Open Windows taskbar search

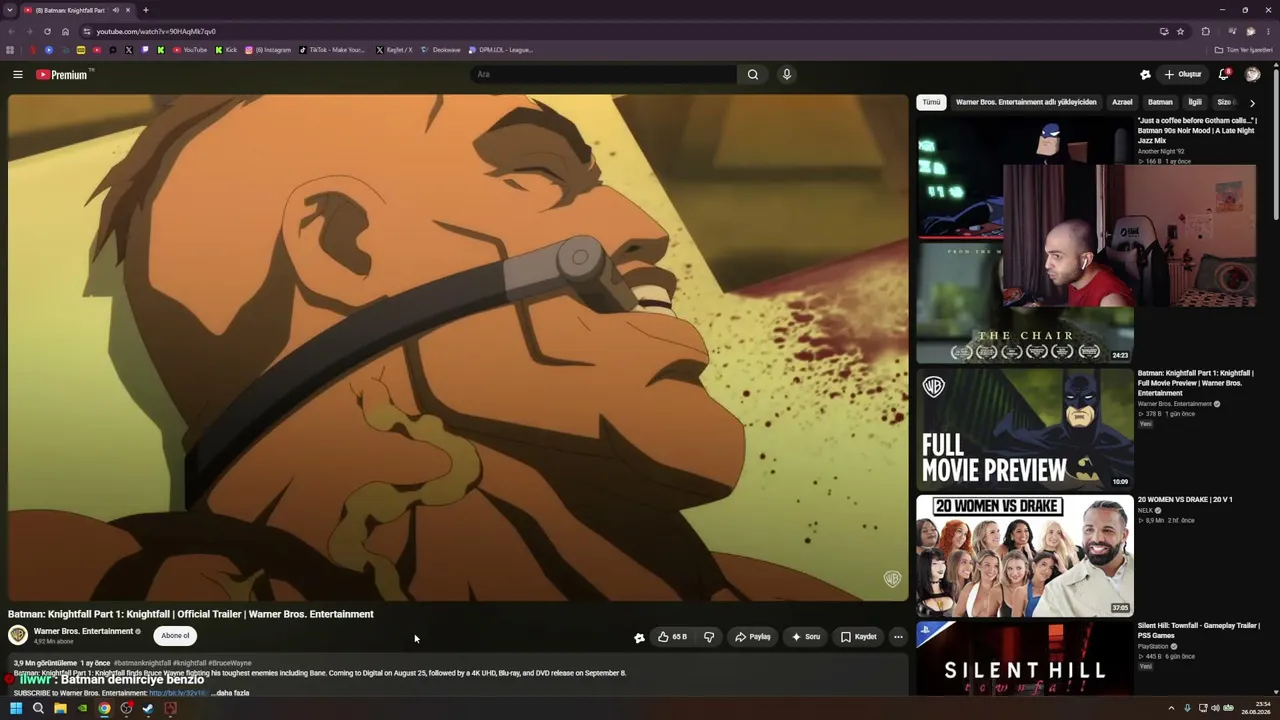click(x=38, y=709)
